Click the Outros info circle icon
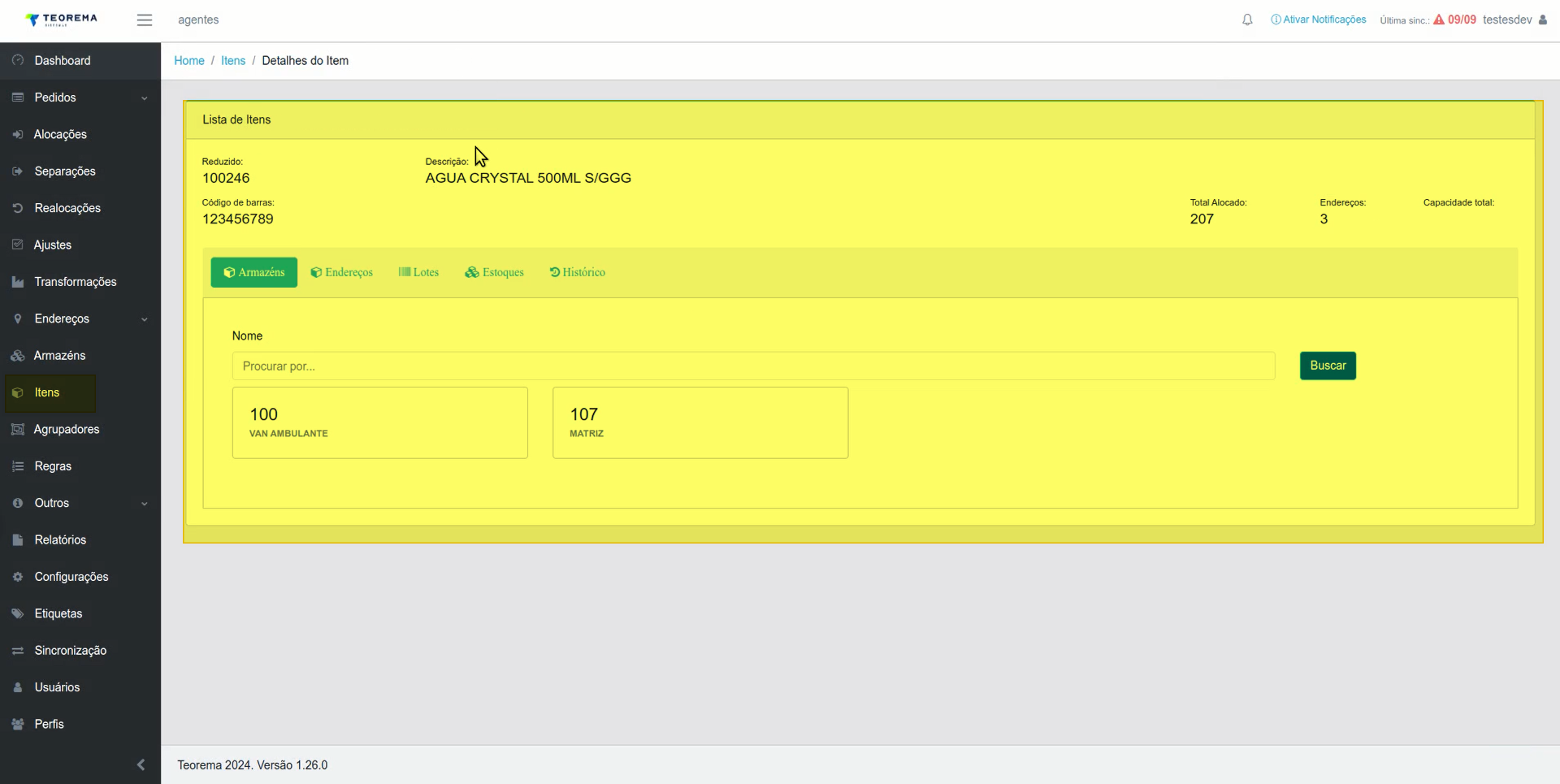This screenshot has width=1560, height=784. pos(18,503)
